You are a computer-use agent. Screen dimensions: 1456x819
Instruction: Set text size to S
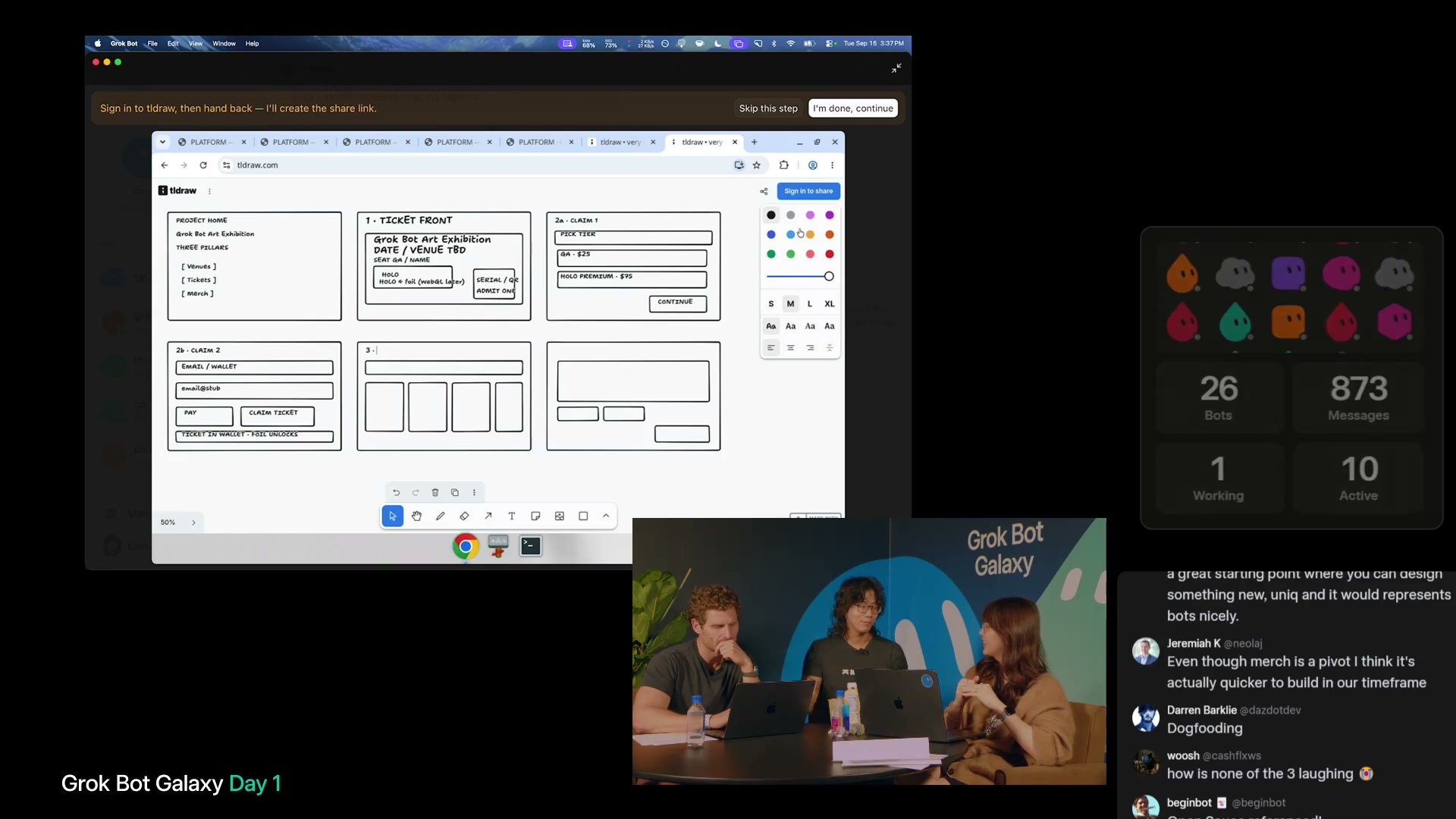[x=771, y=304]
